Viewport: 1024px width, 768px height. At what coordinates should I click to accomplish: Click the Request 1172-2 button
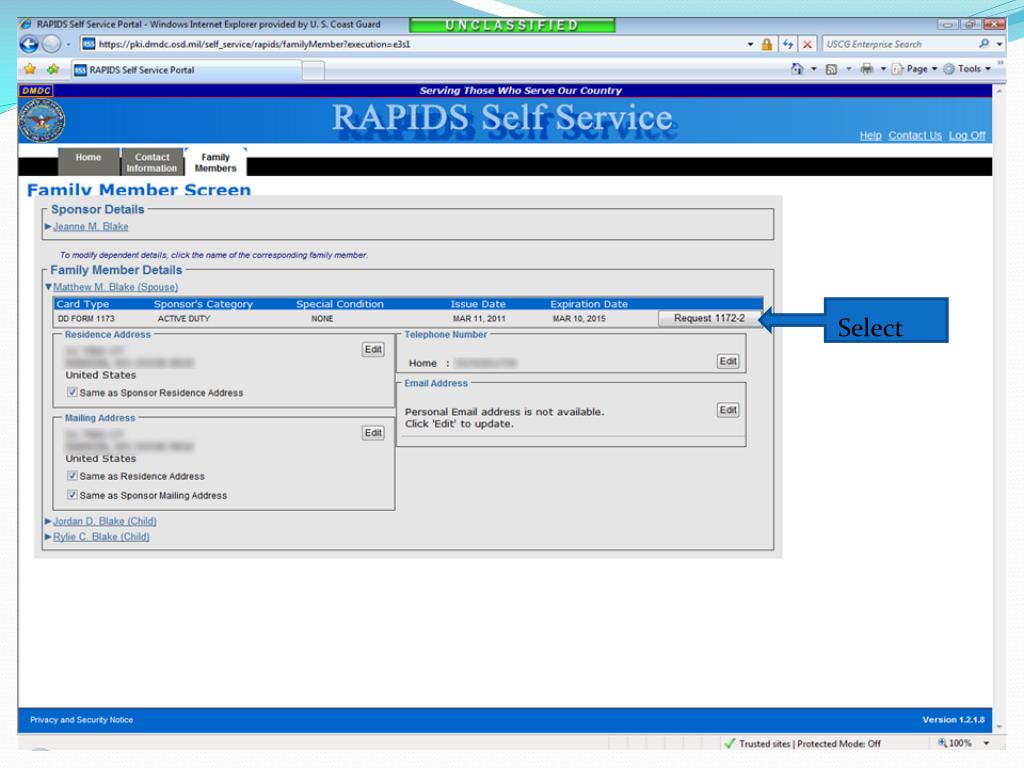pos(709,318)
